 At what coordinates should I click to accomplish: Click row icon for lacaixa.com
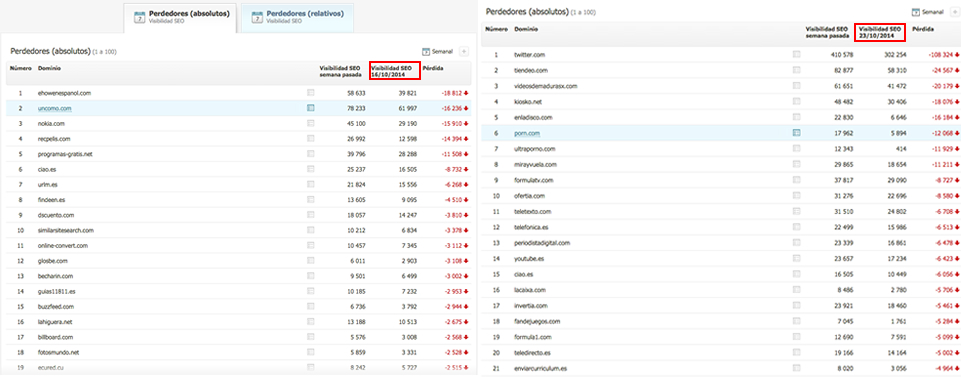pos(796,290)
